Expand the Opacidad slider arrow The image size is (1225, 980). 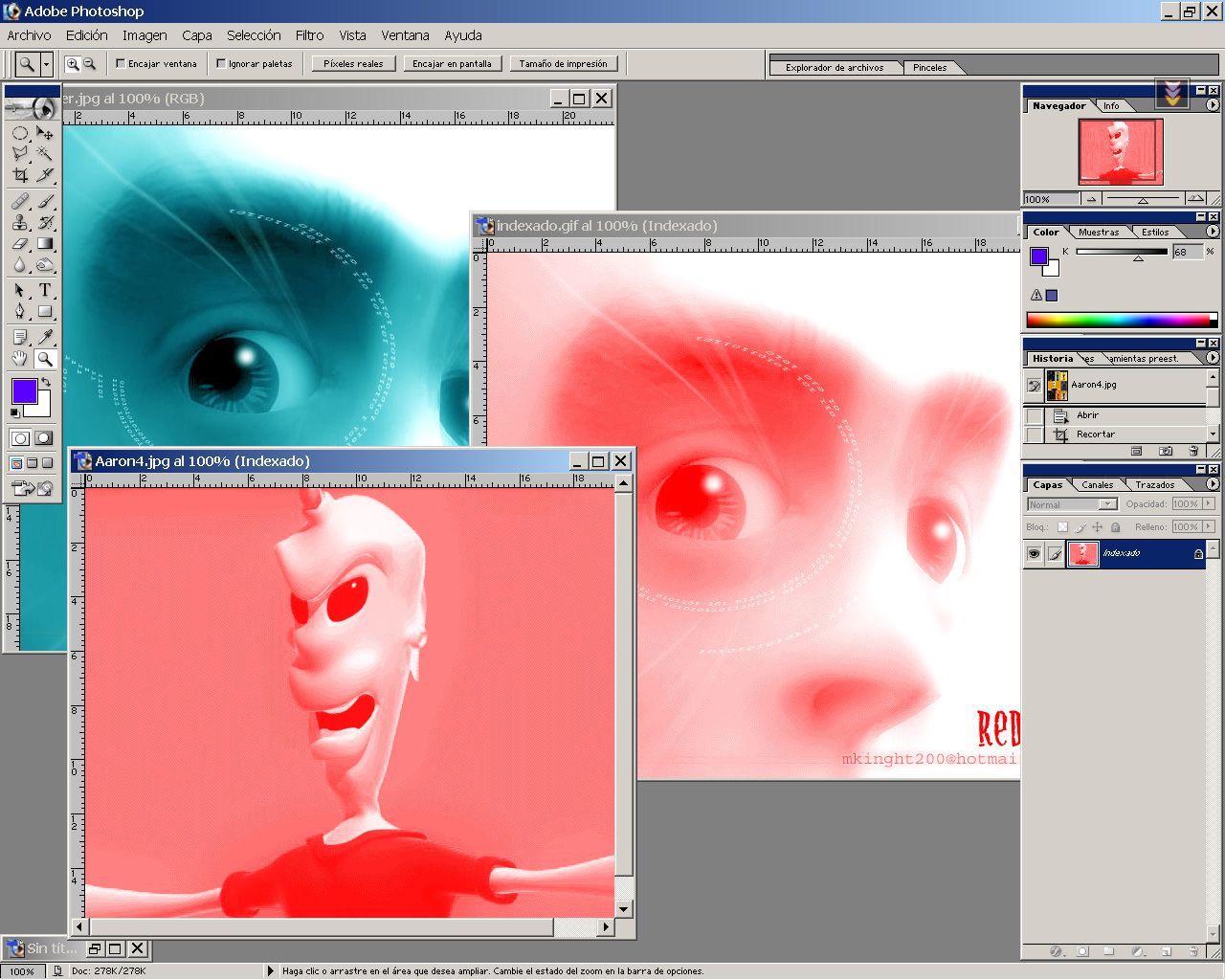[x=1209, y=504]
